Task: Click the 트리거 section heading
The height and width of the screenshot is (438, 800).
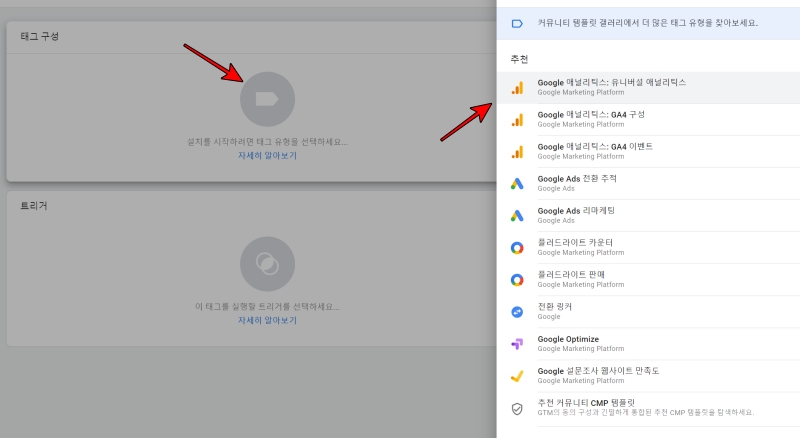Action: (x=34, y=206)
